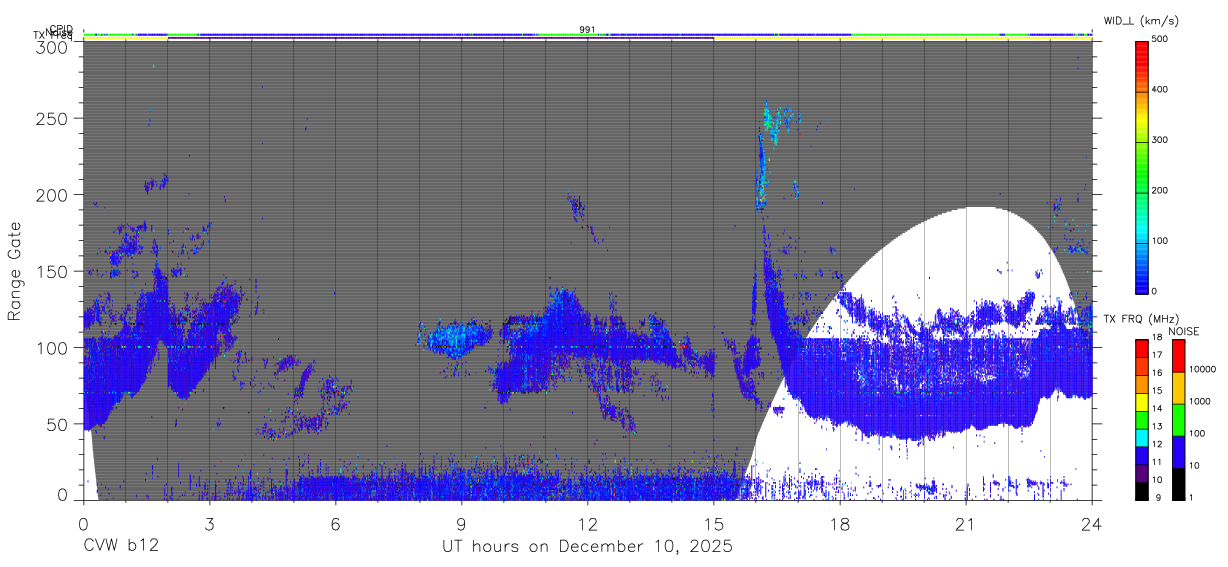The width and height of the screenshot is (1228, 567).
Task: Select the yellow-orange NOISE segment below 10000
Action: coord(1177,387)
